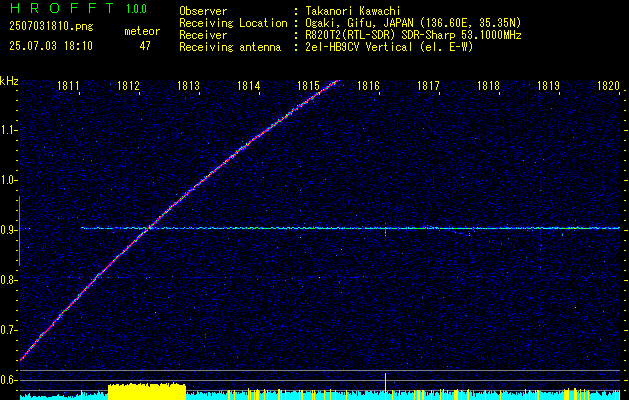The image size is (629, 400).
Task: Click the Receiver field label
Action: (x=203, y=35)
